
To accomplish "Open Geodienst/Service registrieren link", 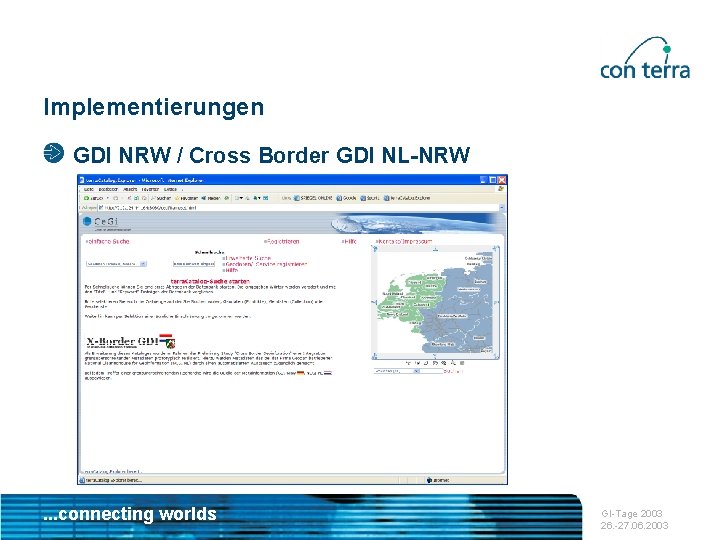I will (265, 264).
